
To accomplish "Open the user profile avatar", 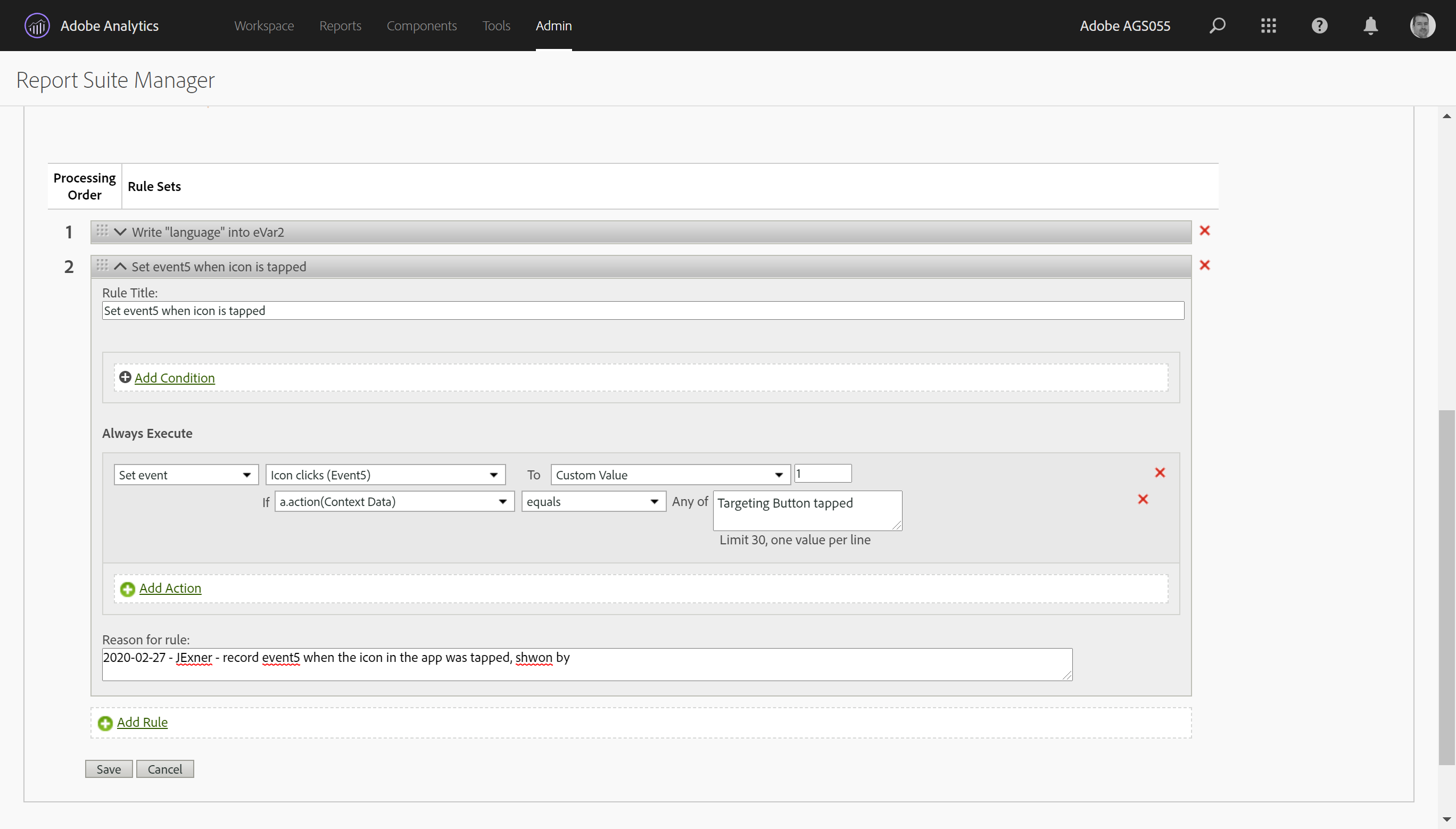I will click(1422, 26).
